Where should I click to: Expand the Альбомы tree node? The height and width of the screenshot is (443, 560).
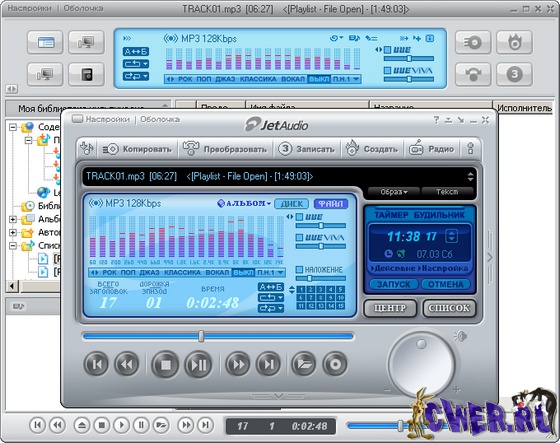[13, 219]
